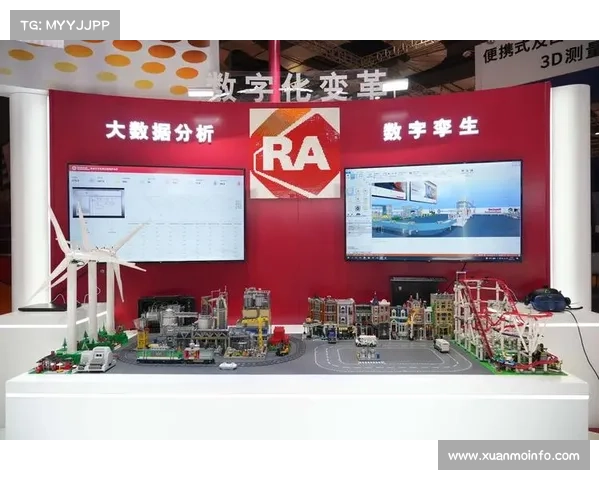
Task: Click the "数字孪生" wall sign text
Action: tap(431, 129)
